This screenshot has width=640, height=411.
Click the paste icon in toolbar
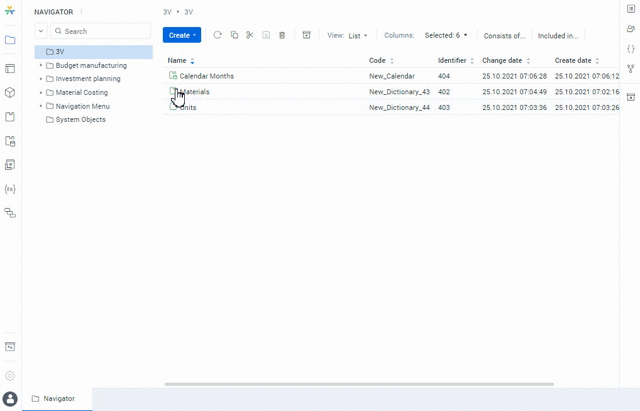point(266,35)
